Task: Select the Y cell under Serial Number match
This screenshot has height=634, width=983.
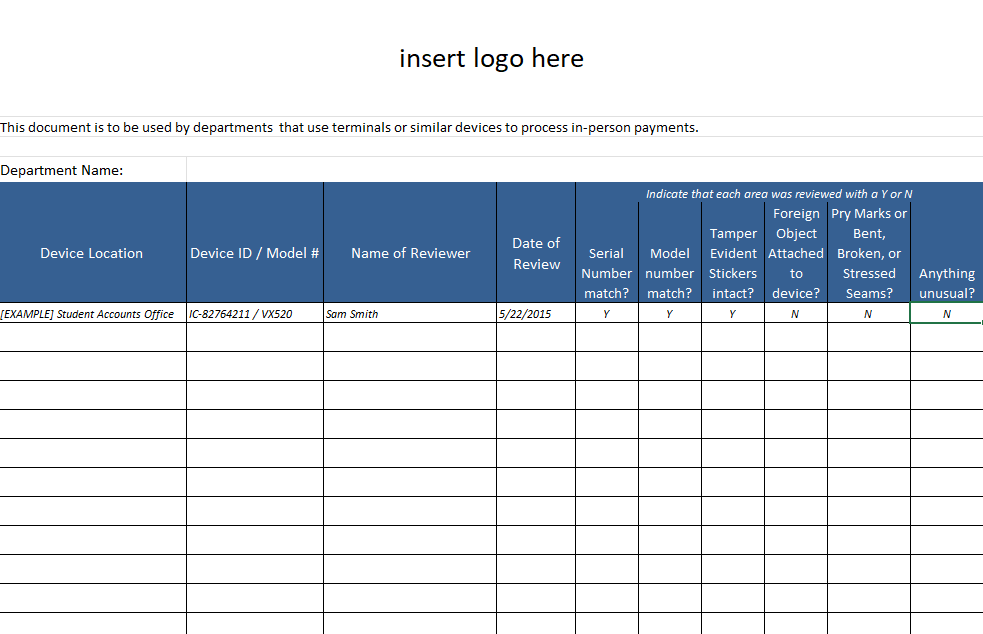Action: (x=607, y=314)
